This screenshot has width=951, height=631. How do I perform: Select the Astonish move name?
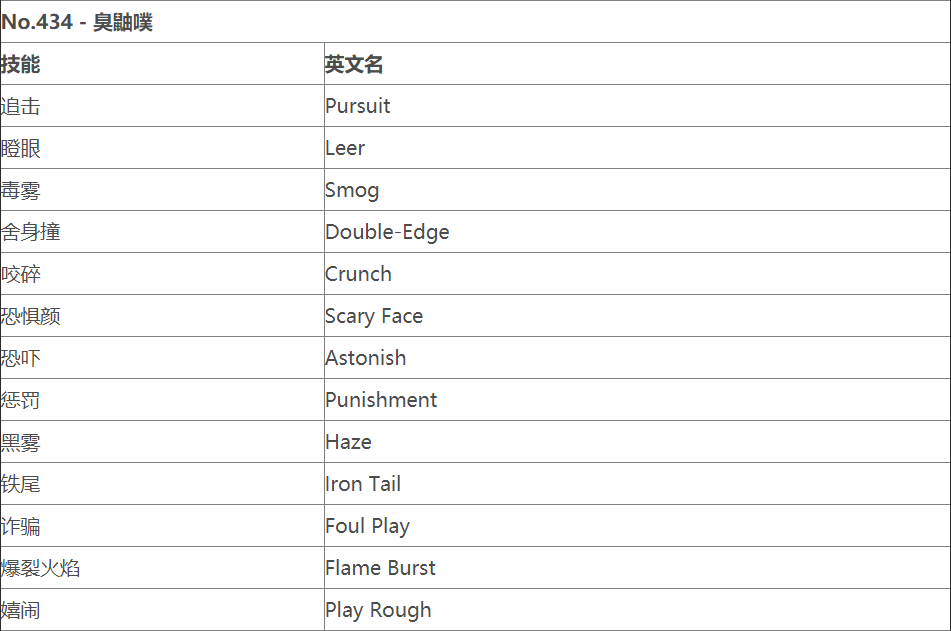(365, 358)
